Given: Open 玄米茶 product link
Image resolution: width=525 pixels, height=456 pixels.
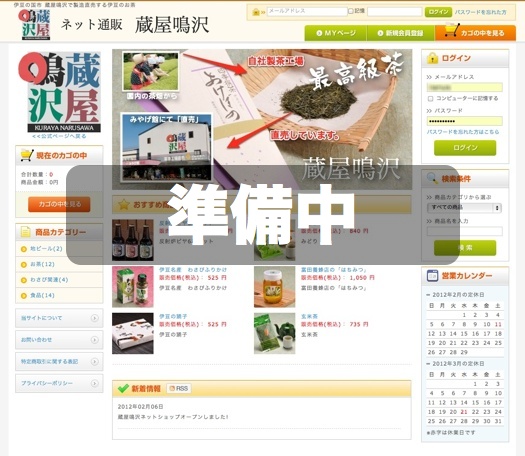Looking at the screenshot, I should click(309, 316).
